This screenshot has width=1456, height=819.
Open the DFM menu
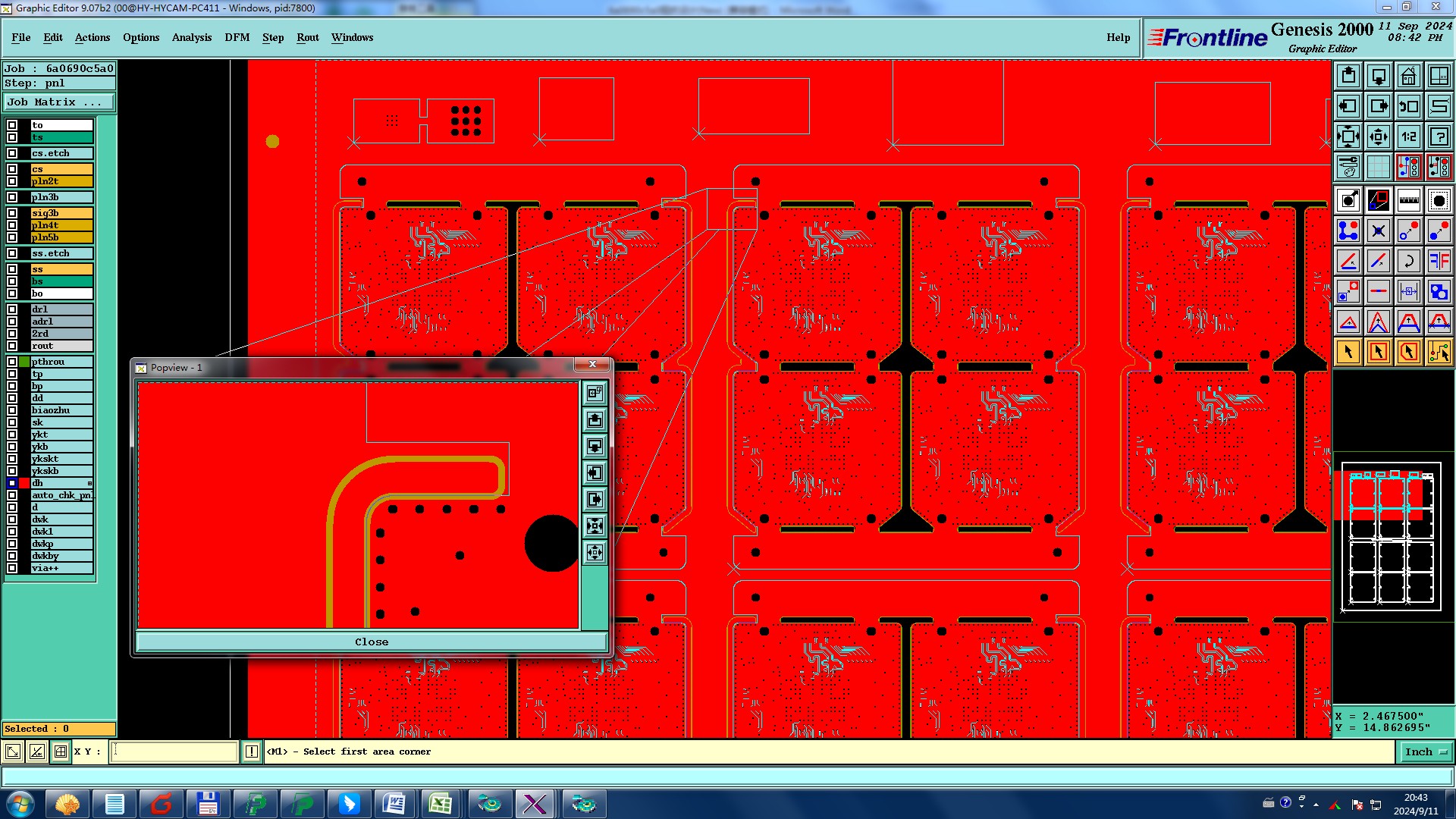tap(237, 37)
